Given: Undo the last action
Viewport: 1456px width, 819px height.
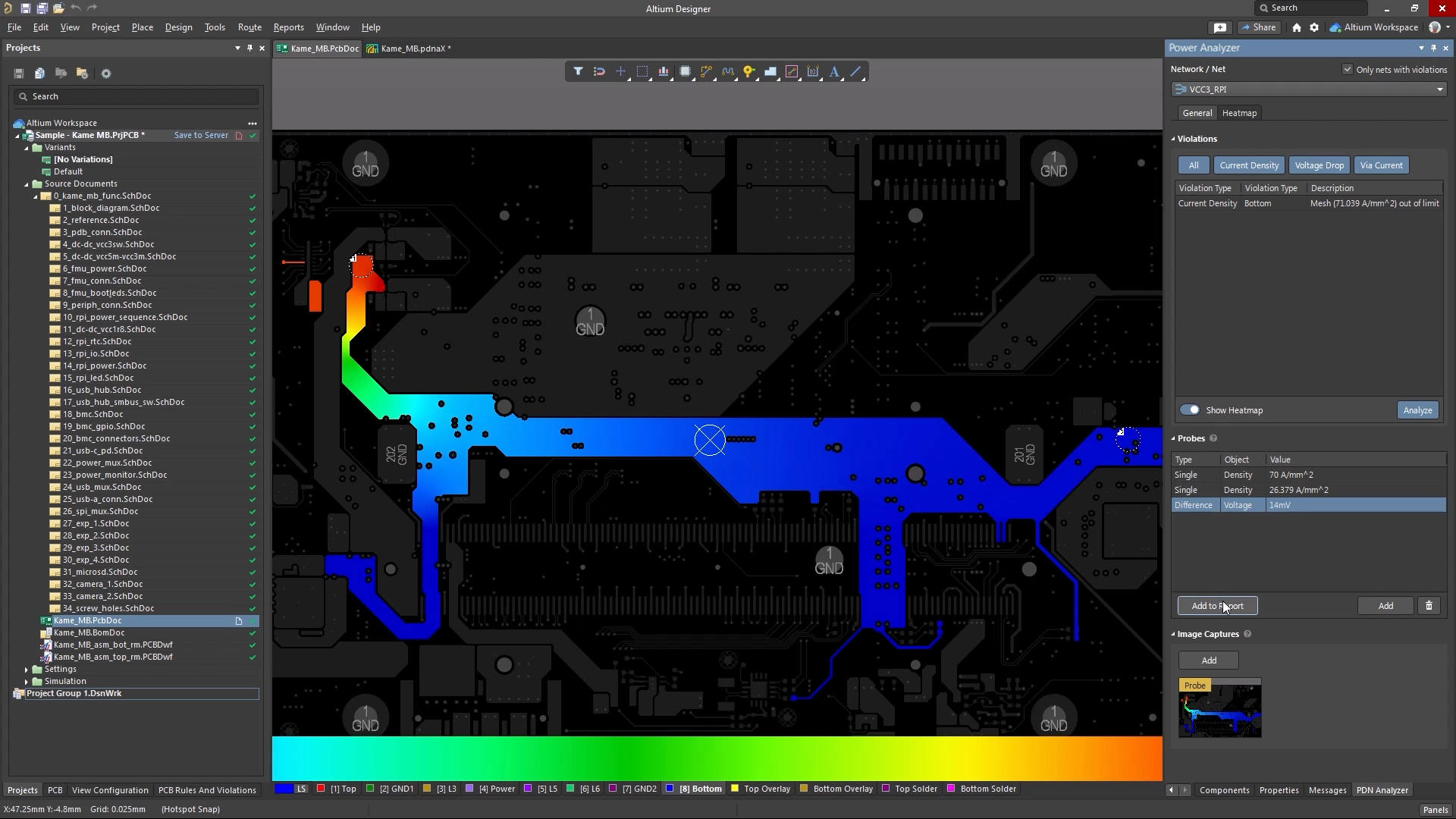Looking at the screenshot, I should coord(76,8).
